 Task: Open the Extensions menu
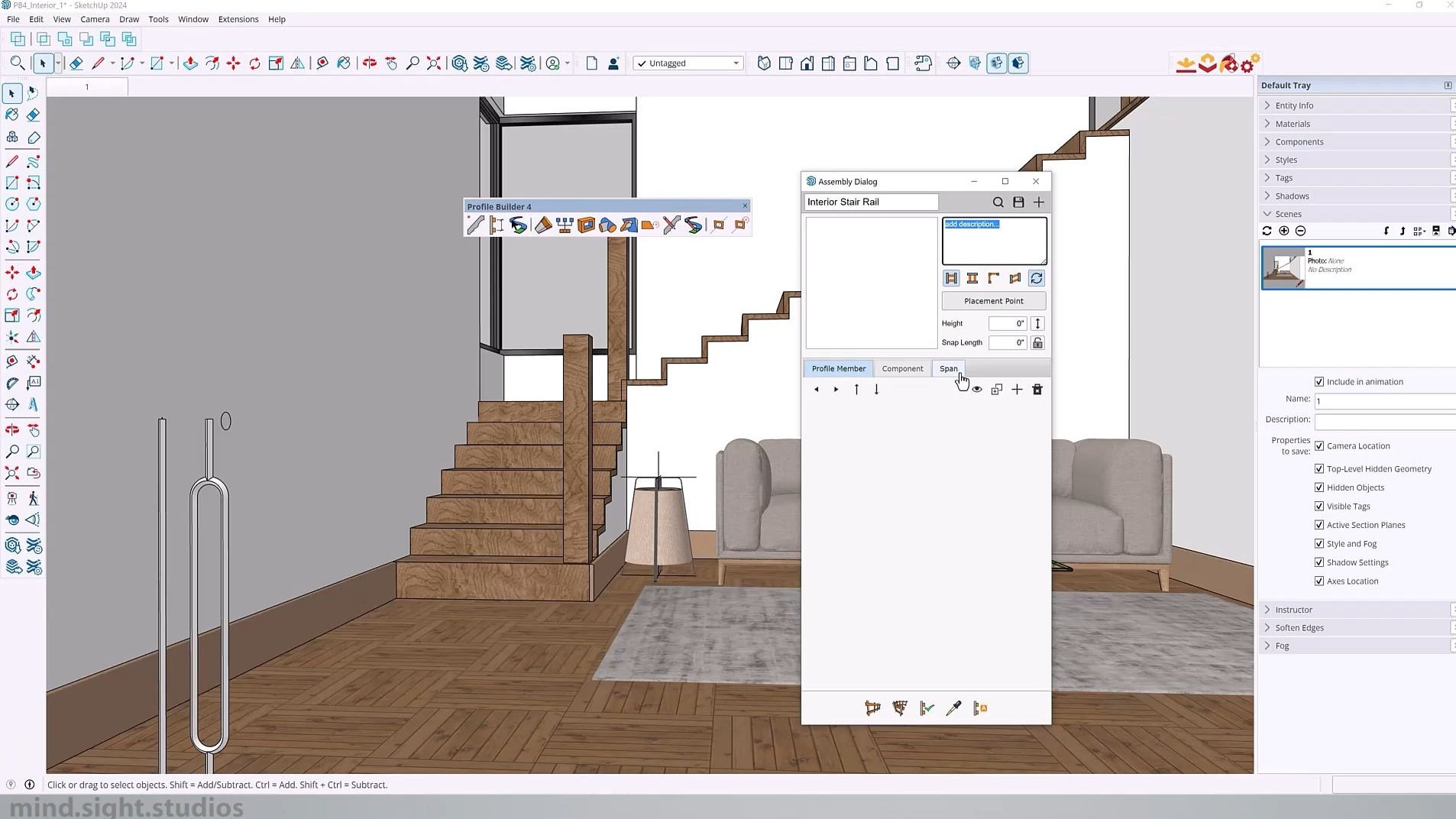click(x=238, y=19)
